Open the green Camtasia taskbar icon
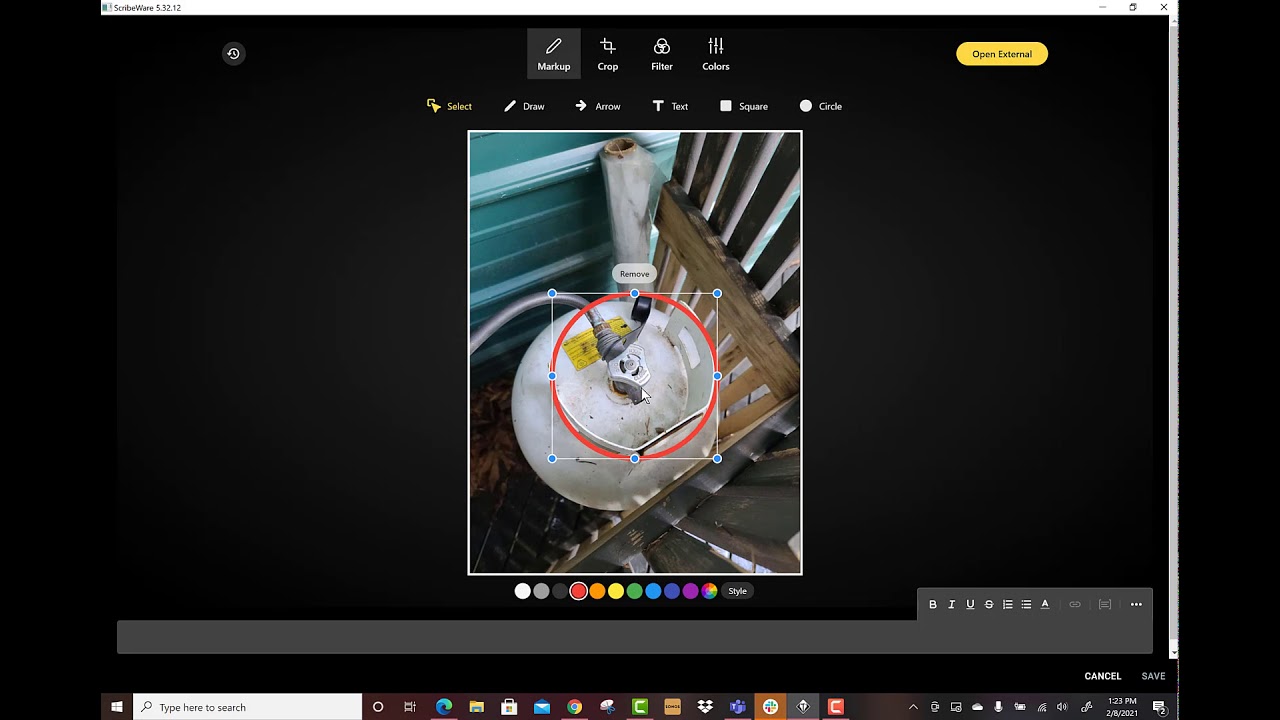This screenshot has width=1280, height=720. tap(640, 707)
